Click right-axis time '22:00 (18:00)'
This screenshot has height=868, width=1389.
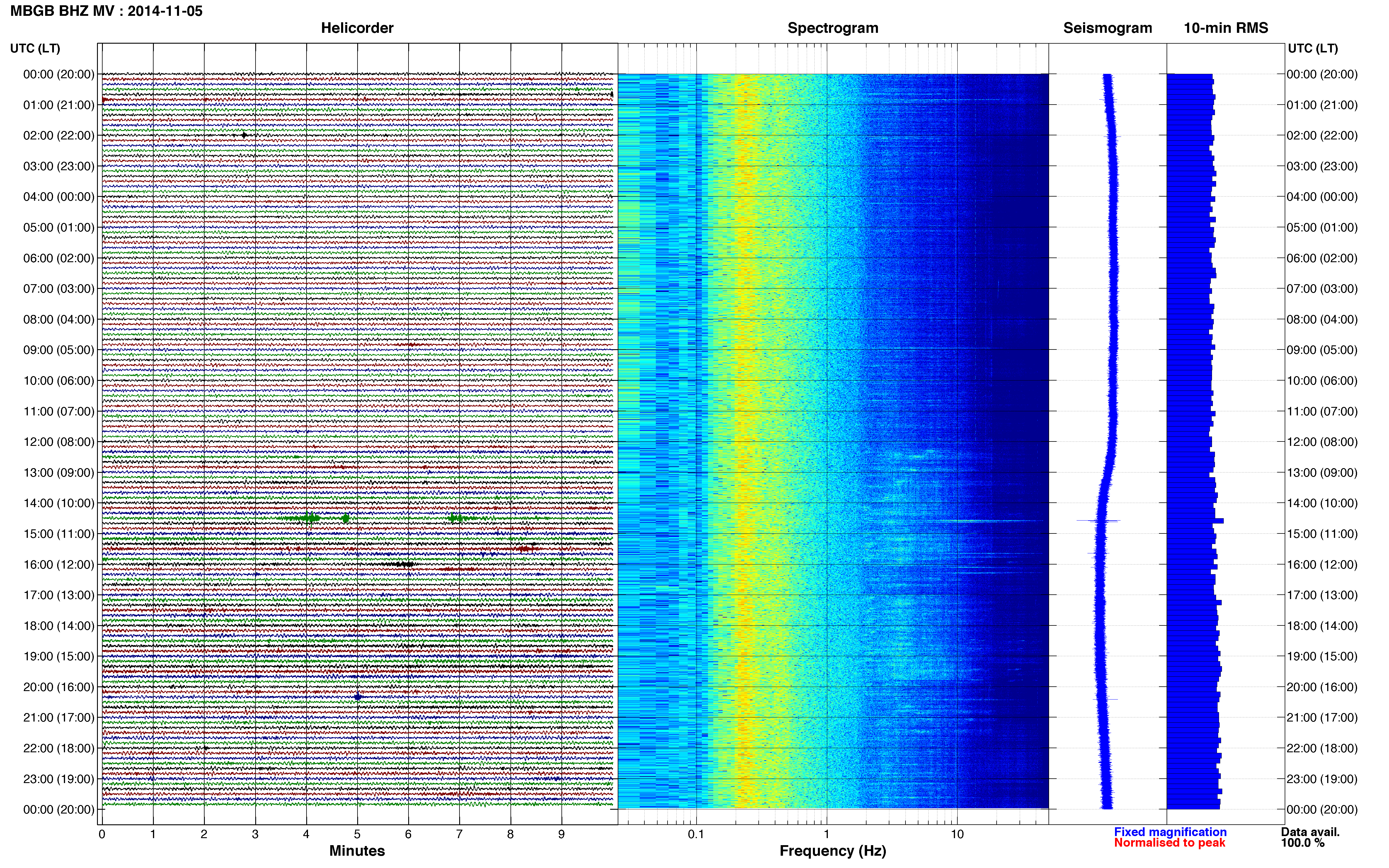1322,748
